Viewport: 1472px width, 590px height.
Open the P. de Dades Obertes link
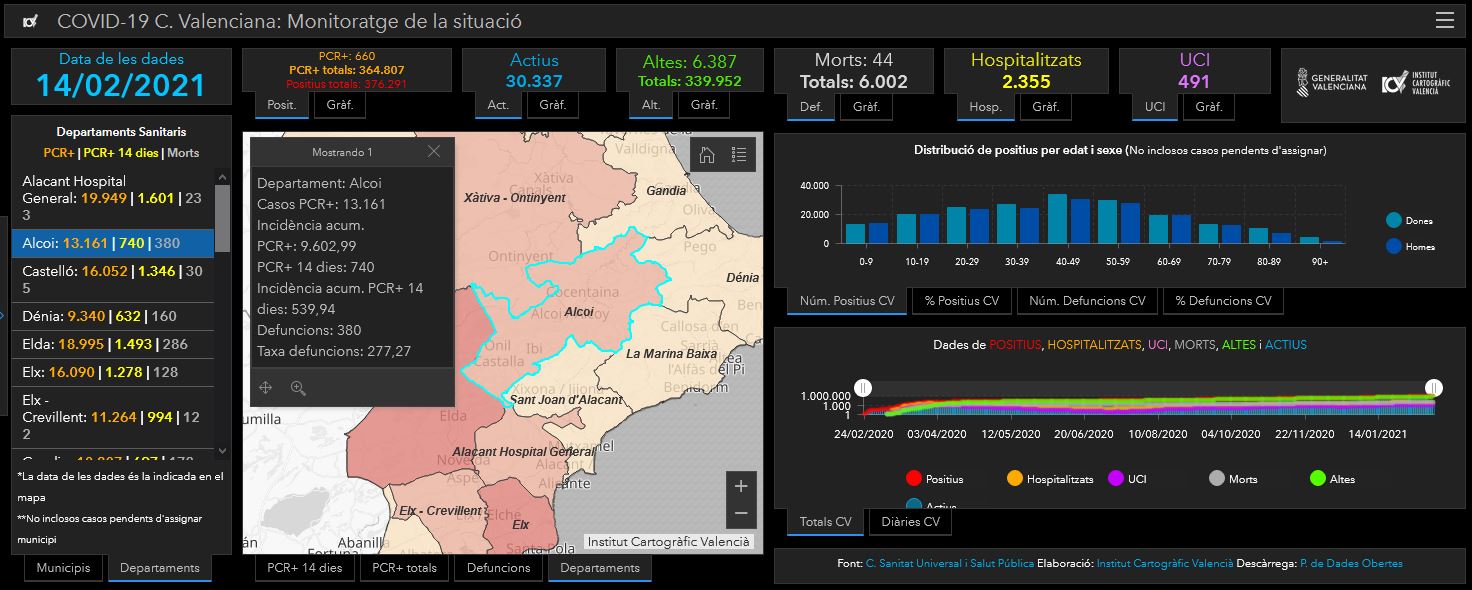pos(1351,564)
